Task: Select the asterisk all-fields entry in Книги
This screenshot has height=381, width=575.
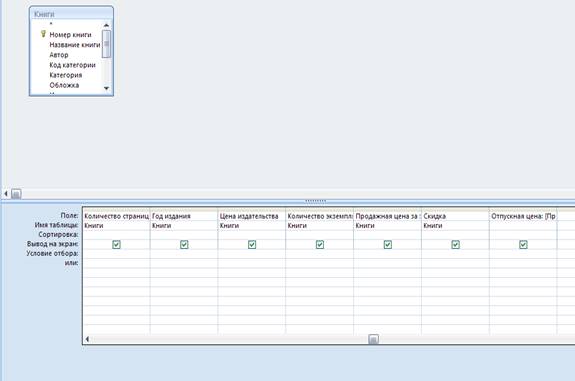Action: (x=51, y=24)
